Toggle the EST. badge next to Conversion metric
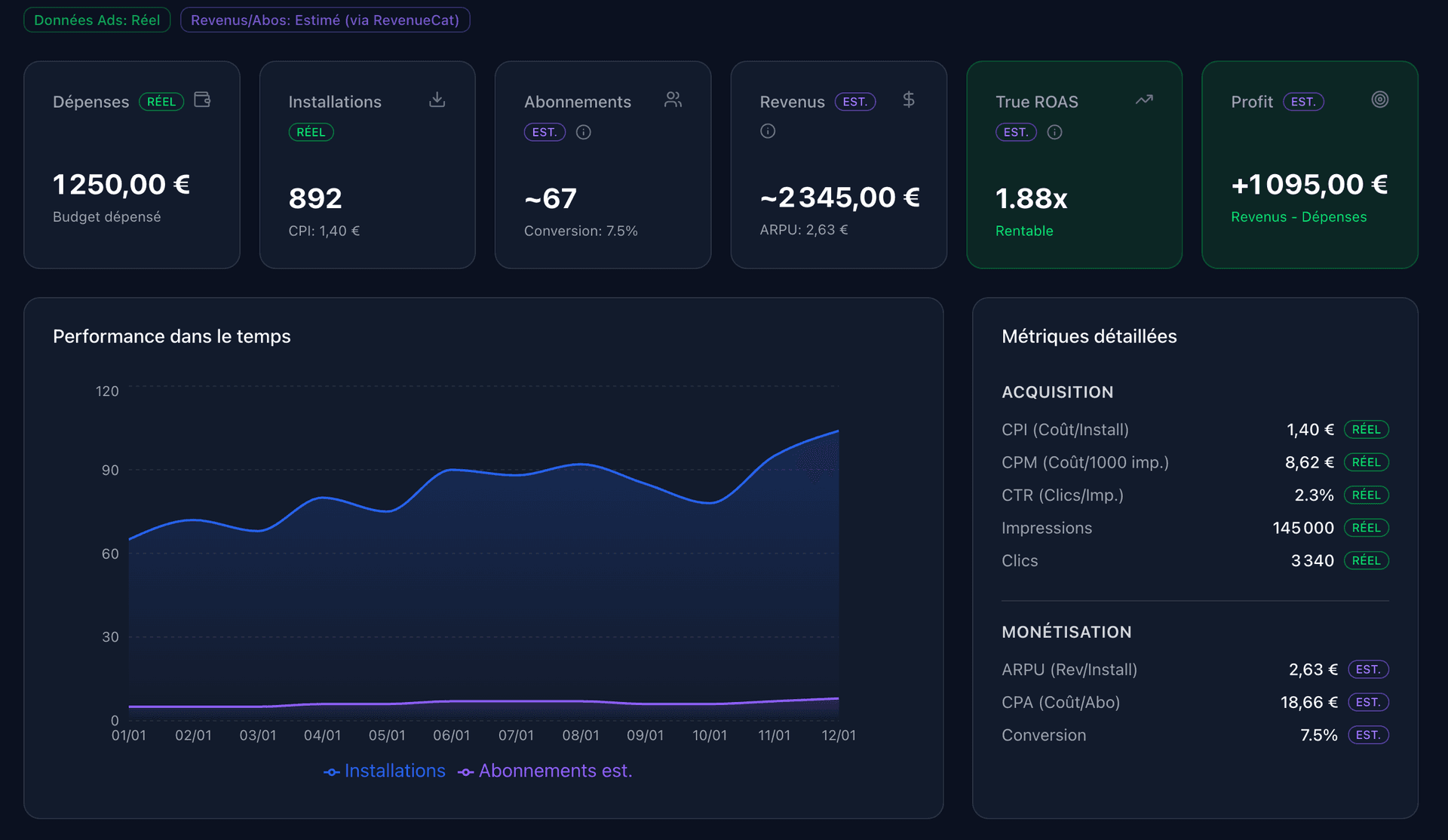1448x840 pixels. [1367, 734]
